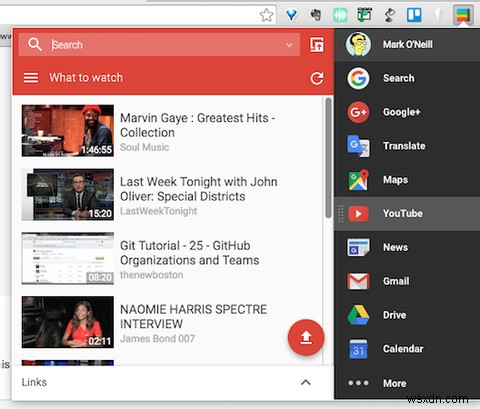Select Translate in the sidebar

(407, 146)
